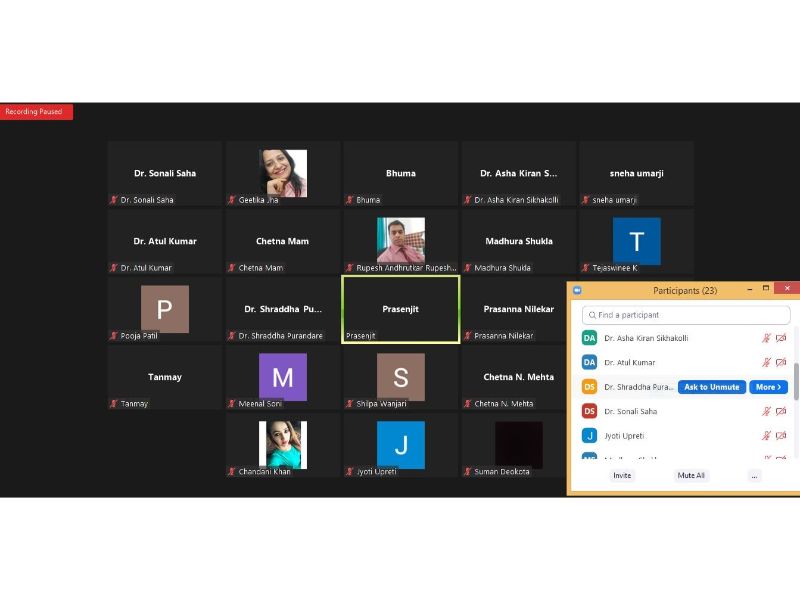Click the Dr. Atul Kumar video tile
Viewport: 800px width, 600px height.
165,241
